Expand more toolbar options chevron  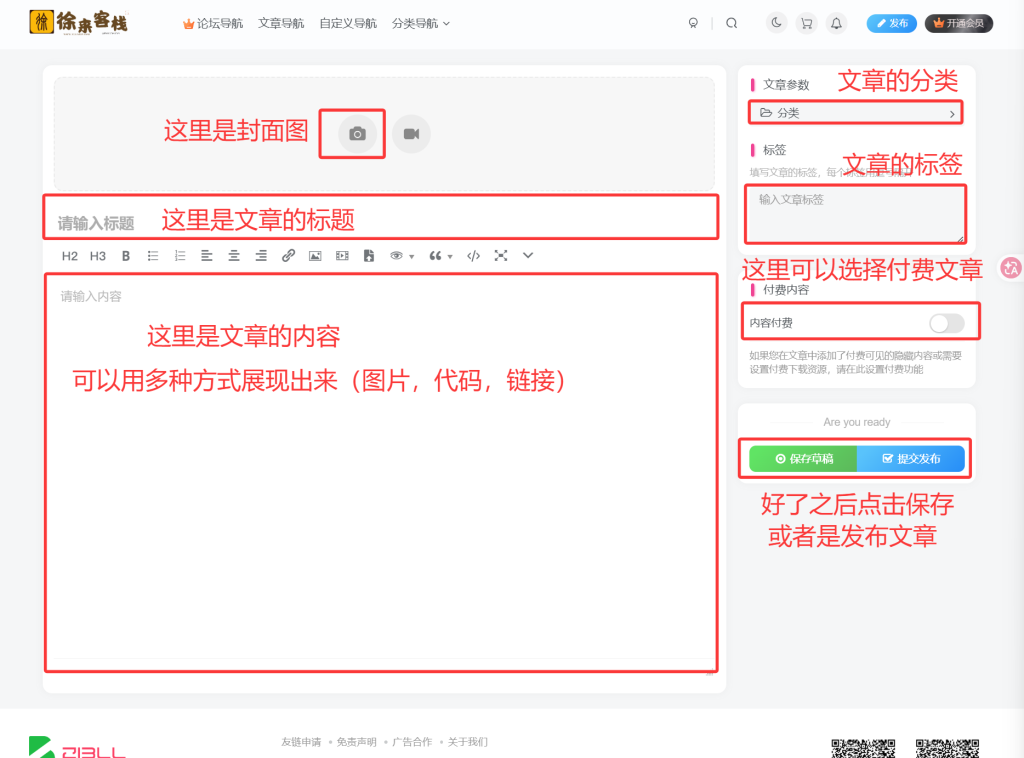point(528,256)
